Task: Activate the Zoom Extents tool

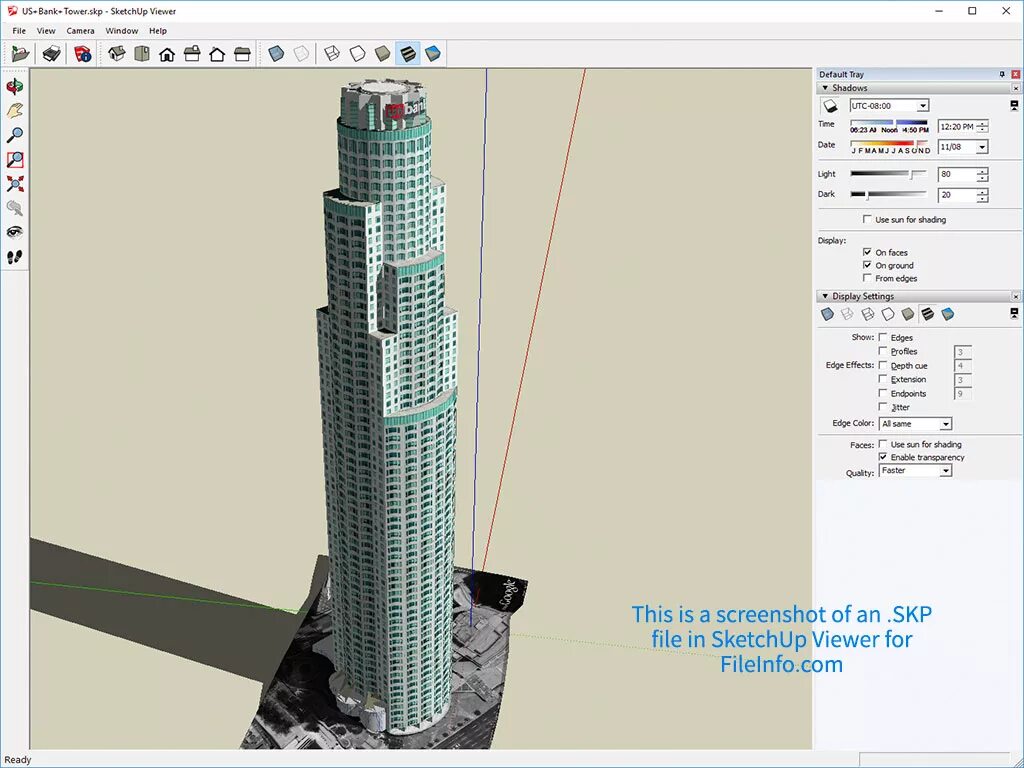Action: (x=14, y=184)
